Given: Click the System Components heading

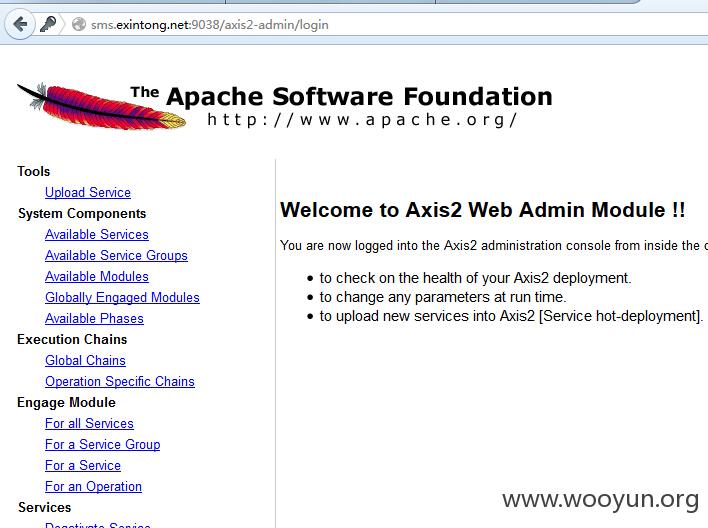Looking at the screenshot, I should point(82,214).
